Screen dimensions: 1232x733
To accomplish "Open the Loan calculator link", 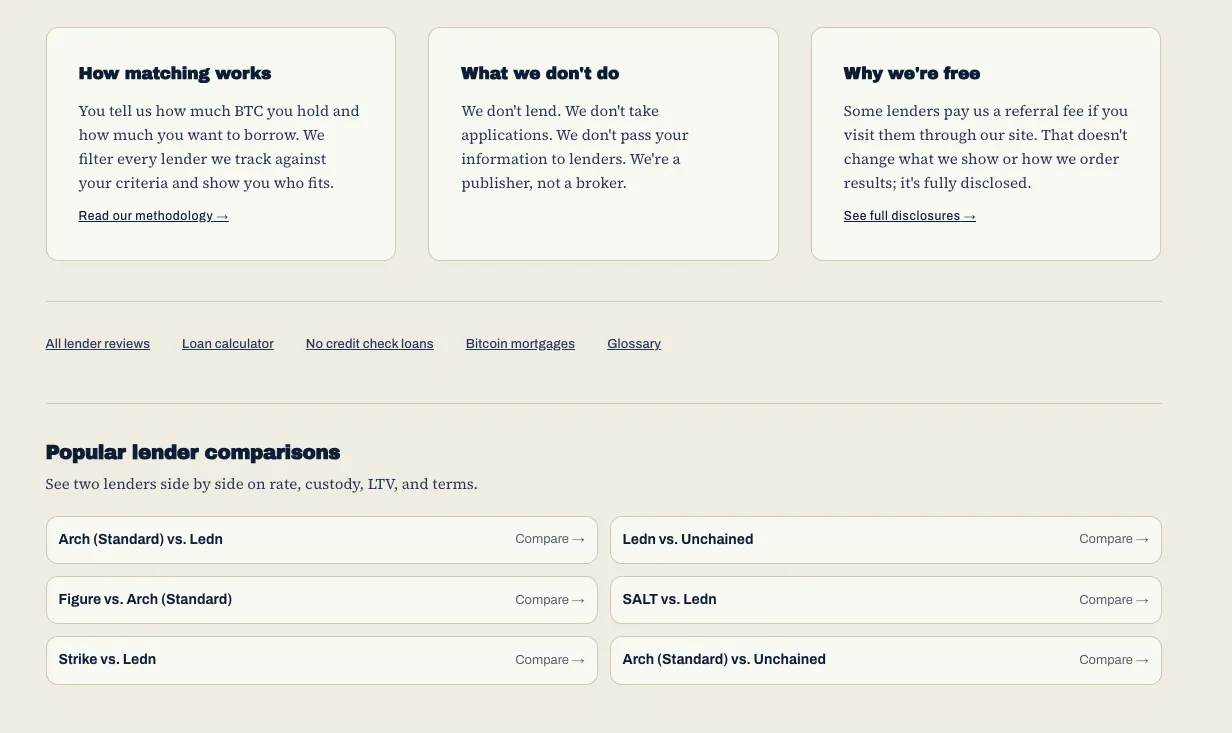I will (228, 344).
